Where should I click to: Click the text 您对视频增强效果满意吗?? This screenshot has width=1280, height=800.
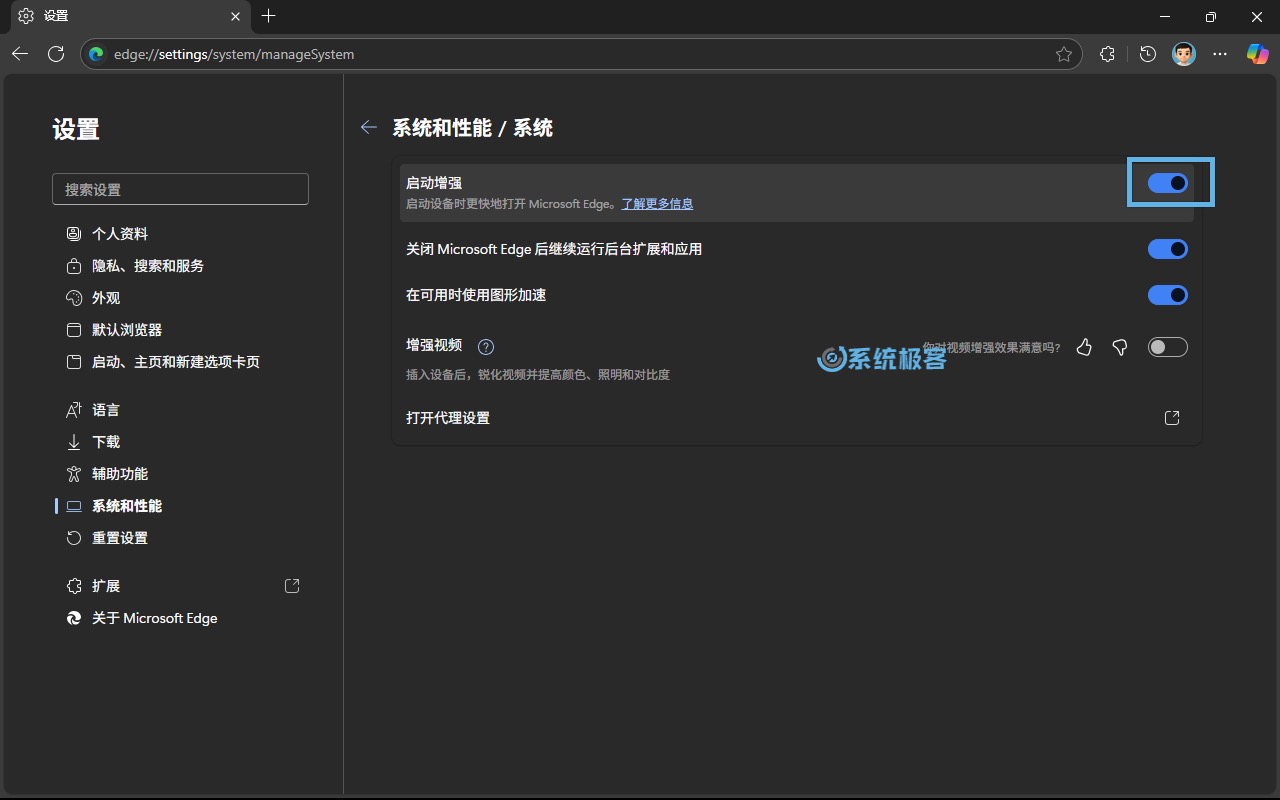pos(991,348)
